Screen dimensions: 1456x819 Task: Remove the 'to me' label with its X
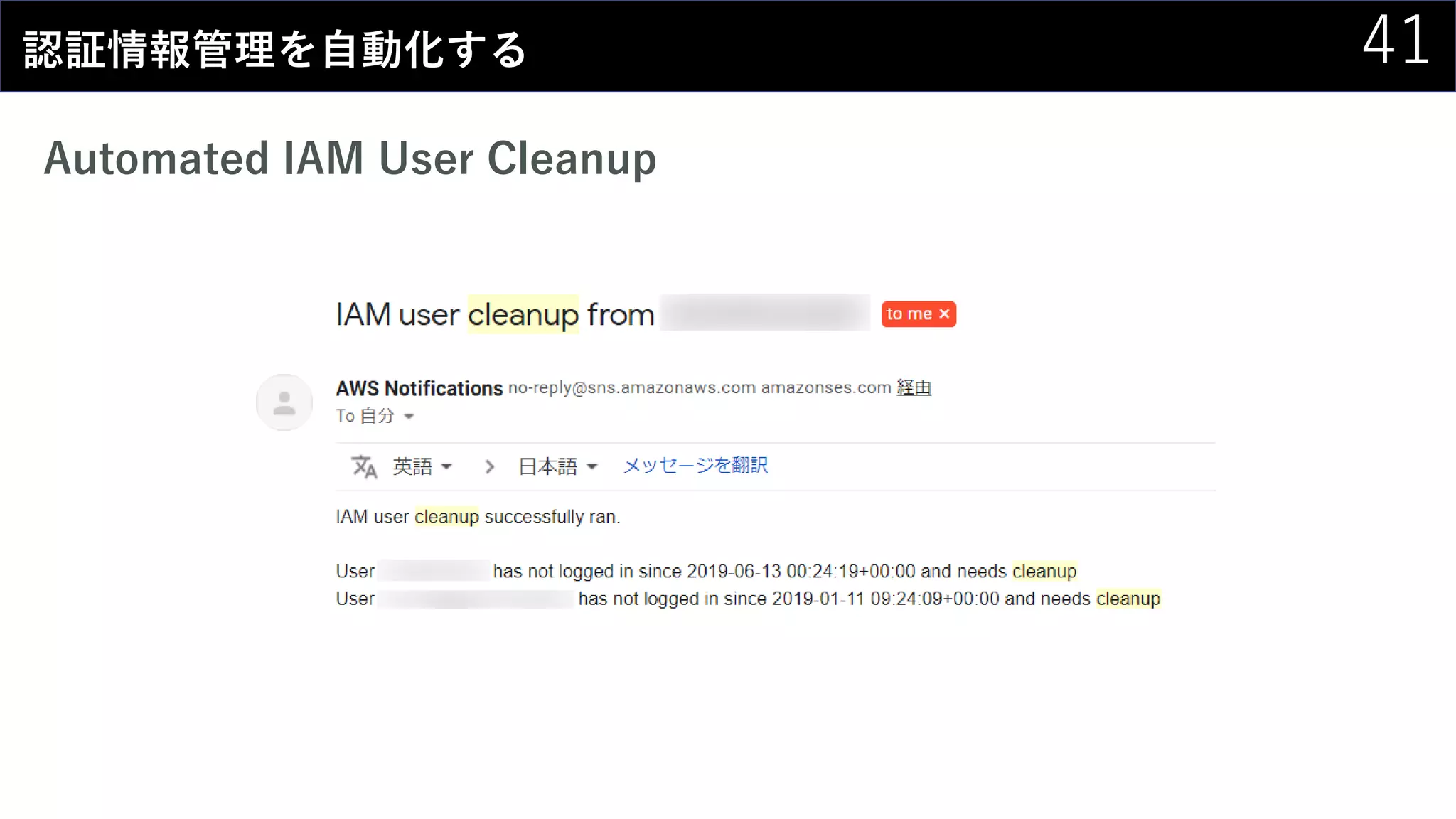[944, 314]
